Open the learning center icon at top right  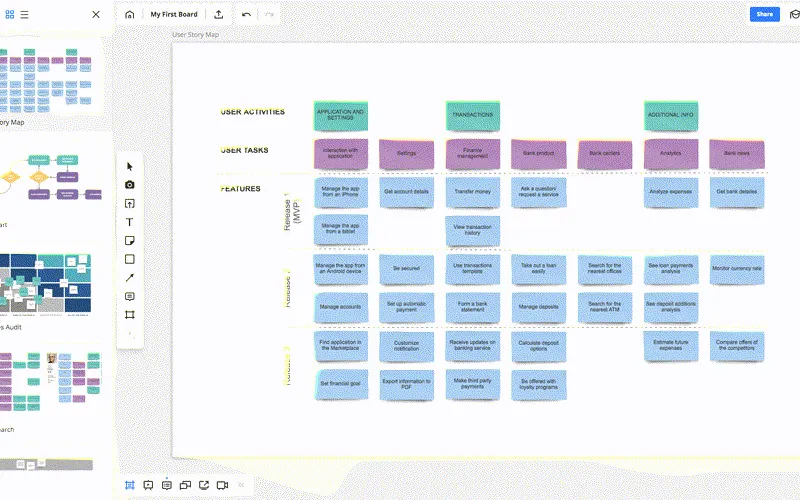point(794,14)
